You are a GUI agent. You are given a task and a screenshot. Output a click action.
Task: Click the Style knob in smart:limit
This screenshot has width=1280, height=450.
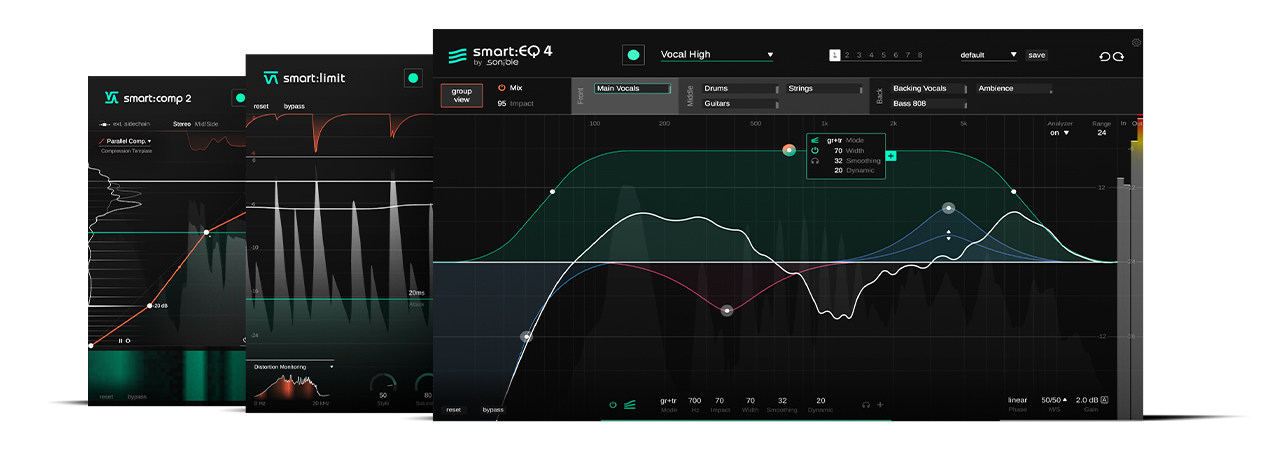383,383
